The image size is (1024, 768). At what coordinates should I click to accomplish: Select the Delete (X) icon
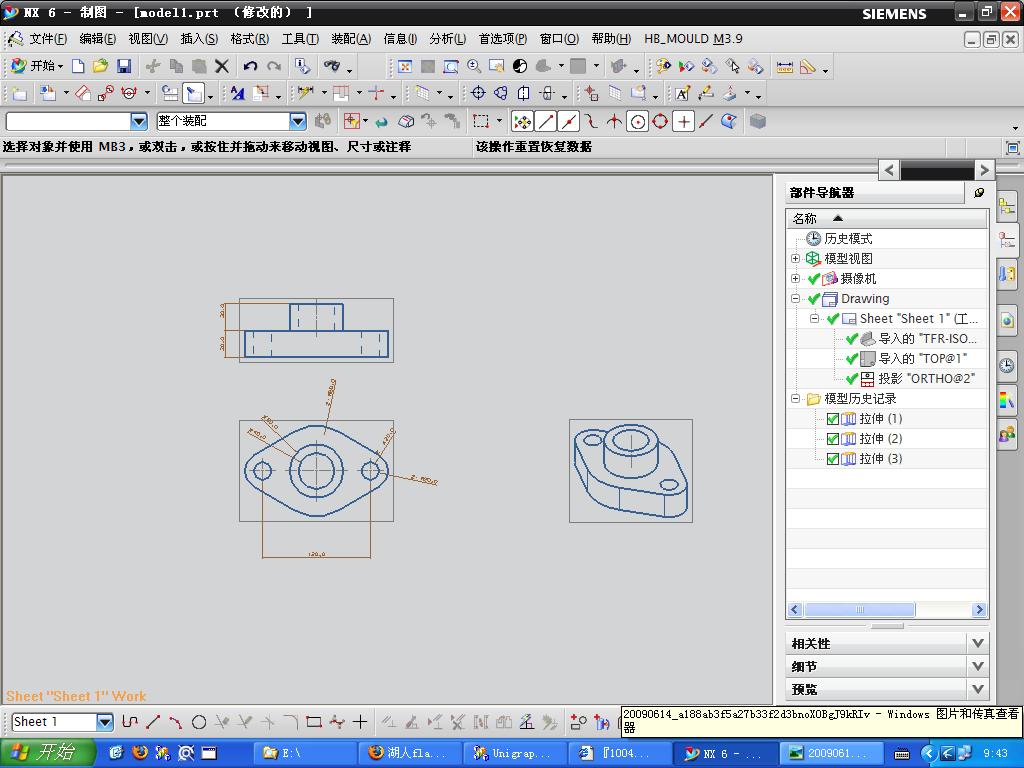tap(222, 66)
